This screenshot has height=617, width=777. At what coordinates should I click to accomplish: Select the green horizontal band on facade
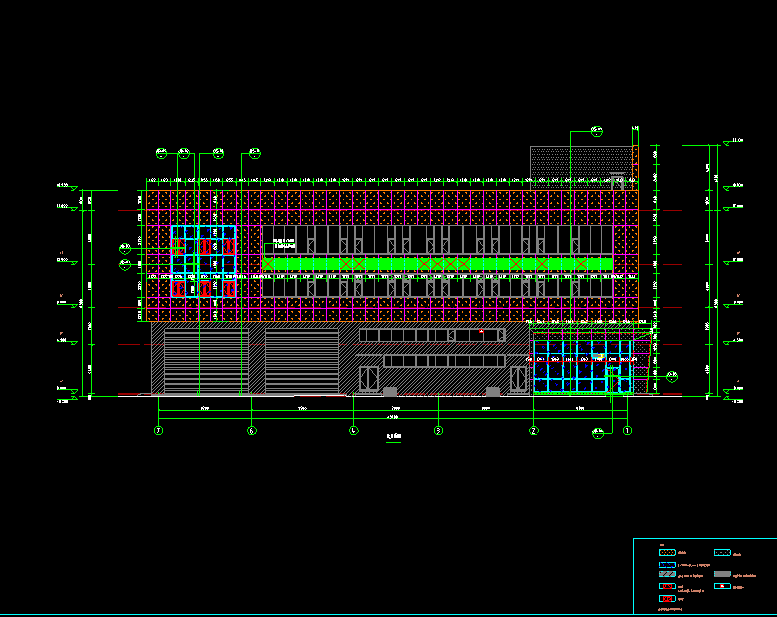coord(438,263)
